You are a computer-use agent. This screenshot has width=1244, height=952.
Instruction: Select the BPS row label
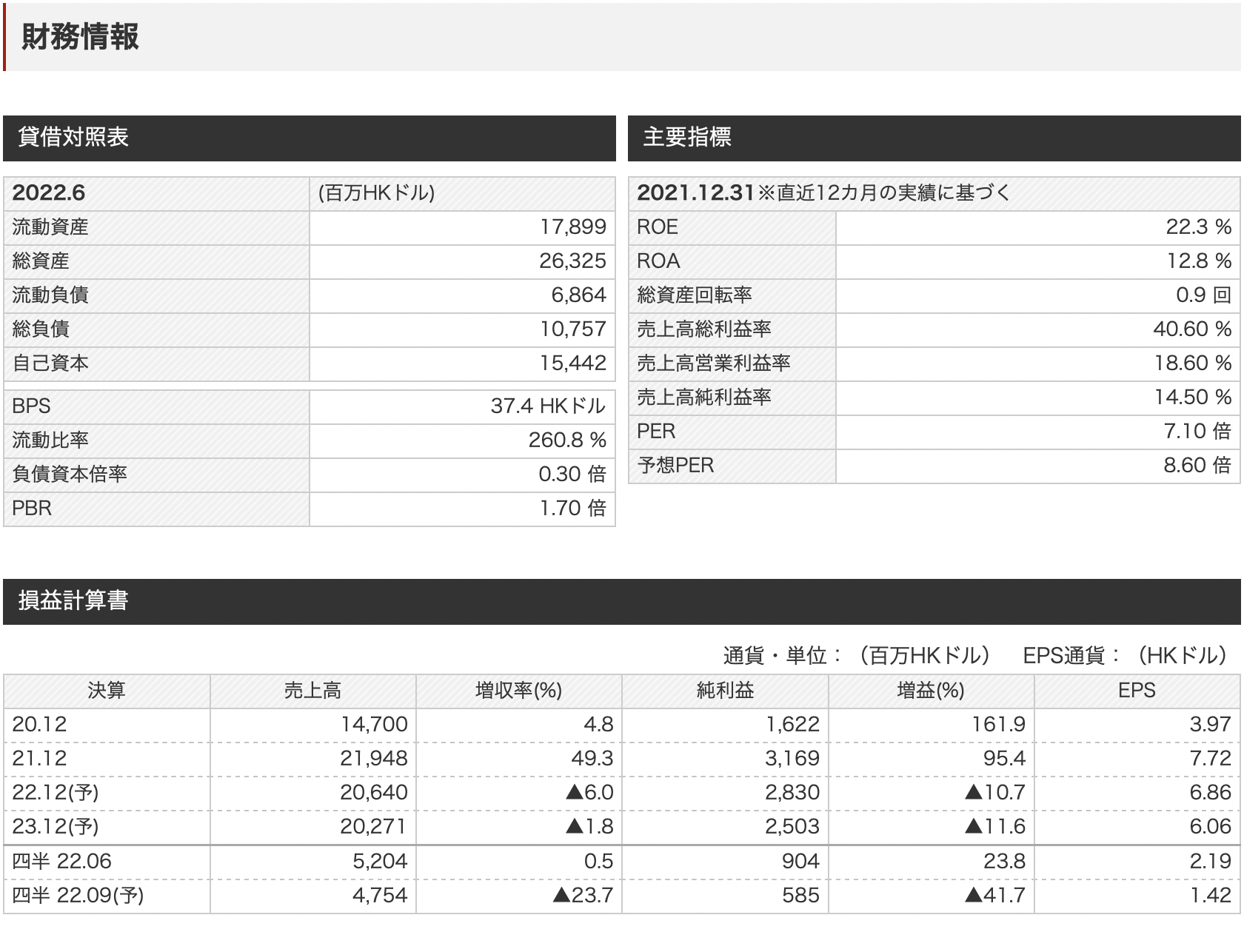pyautogui.click(x=32, y=406)
